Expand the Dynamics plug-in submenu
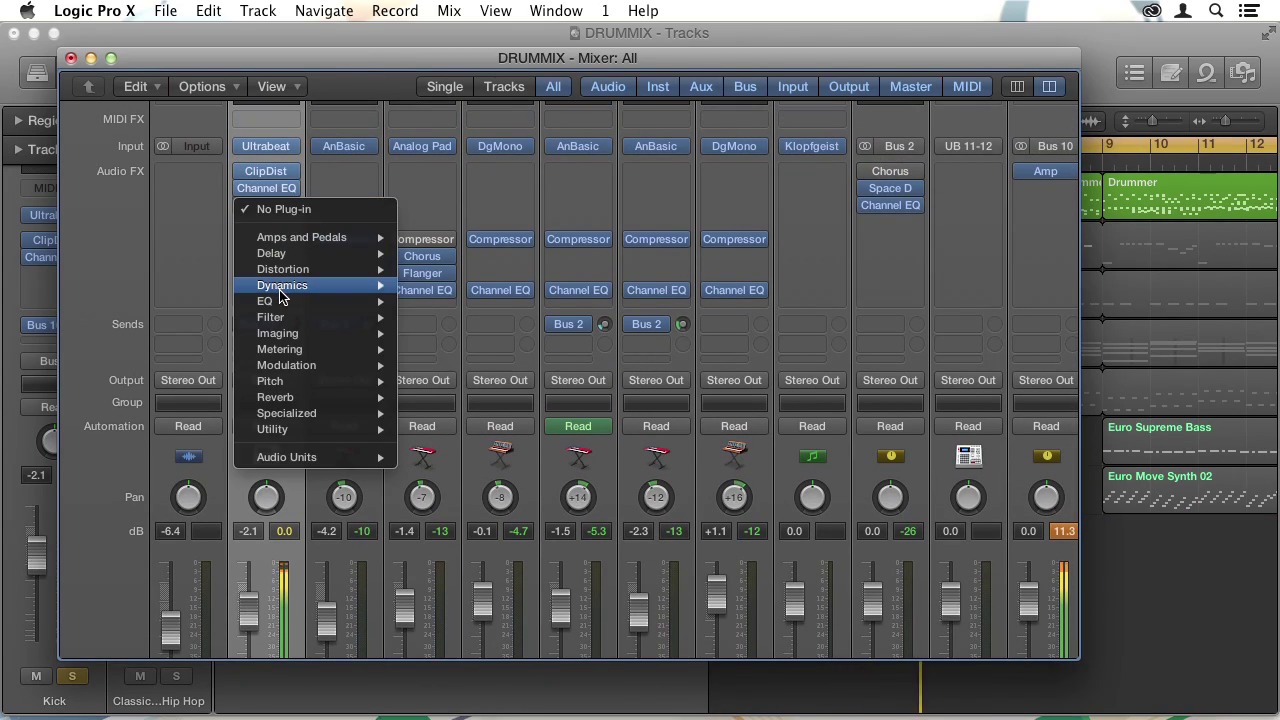This screenshot has width=1280, height=720. click(282, 286)
